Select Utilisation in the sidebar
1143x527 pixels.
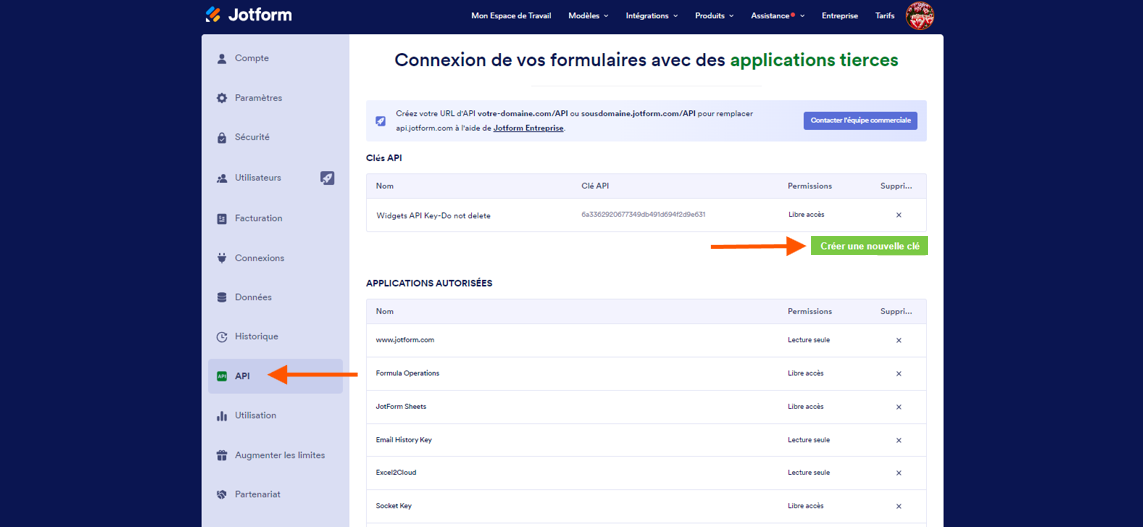pyautogui.click(x=276, y=415)
